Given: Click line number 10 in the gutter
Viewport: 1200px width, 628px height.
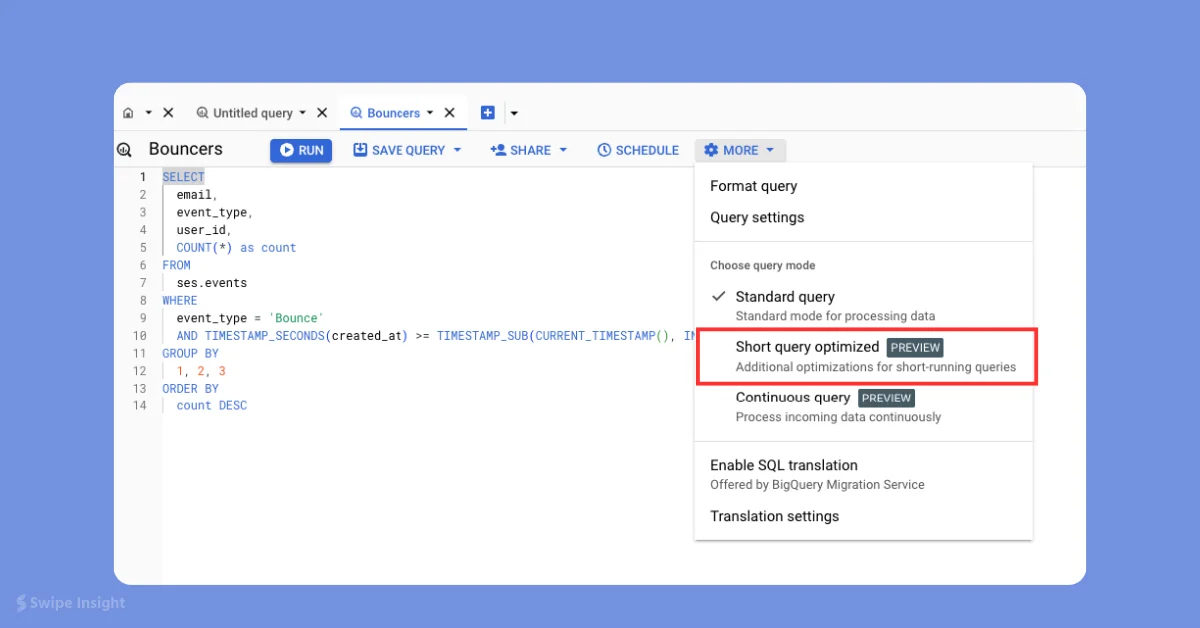Looking at the screenshot, I should (140, 335).
